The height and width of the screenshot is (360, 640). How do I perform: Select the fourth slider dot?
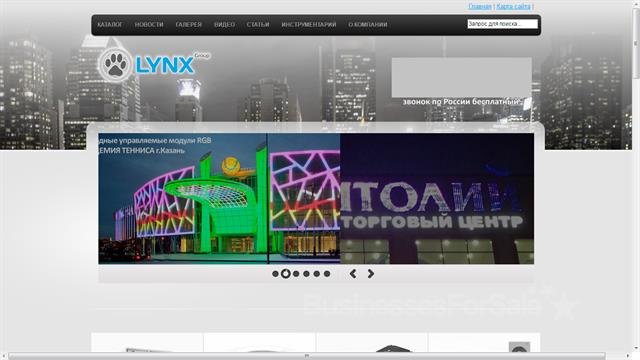coord(306,274)
